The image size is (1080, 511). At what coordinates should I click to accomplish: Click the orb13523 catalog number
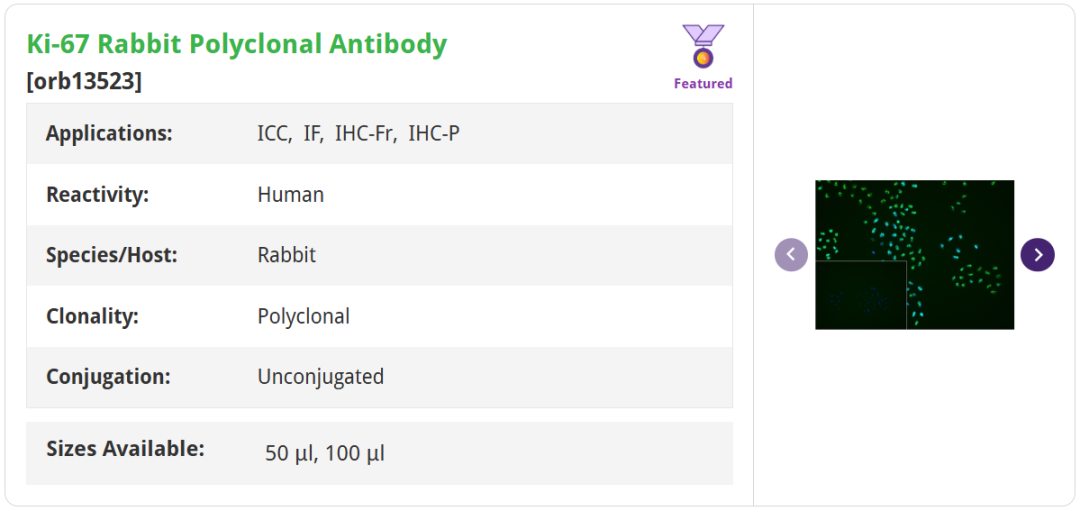(x=84, y=81)
